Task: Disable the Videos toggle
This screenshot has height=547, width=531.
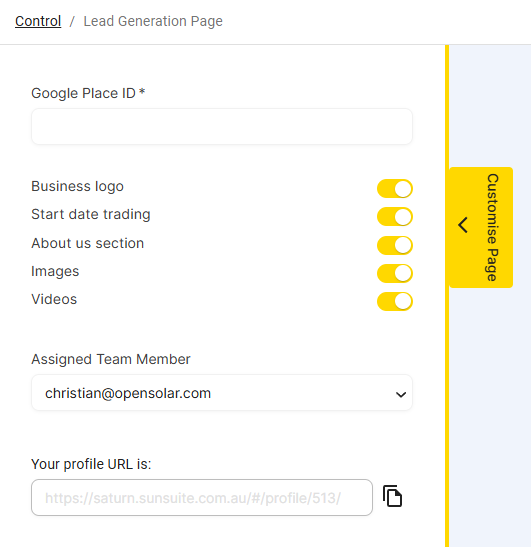Action: pos(395,301)
